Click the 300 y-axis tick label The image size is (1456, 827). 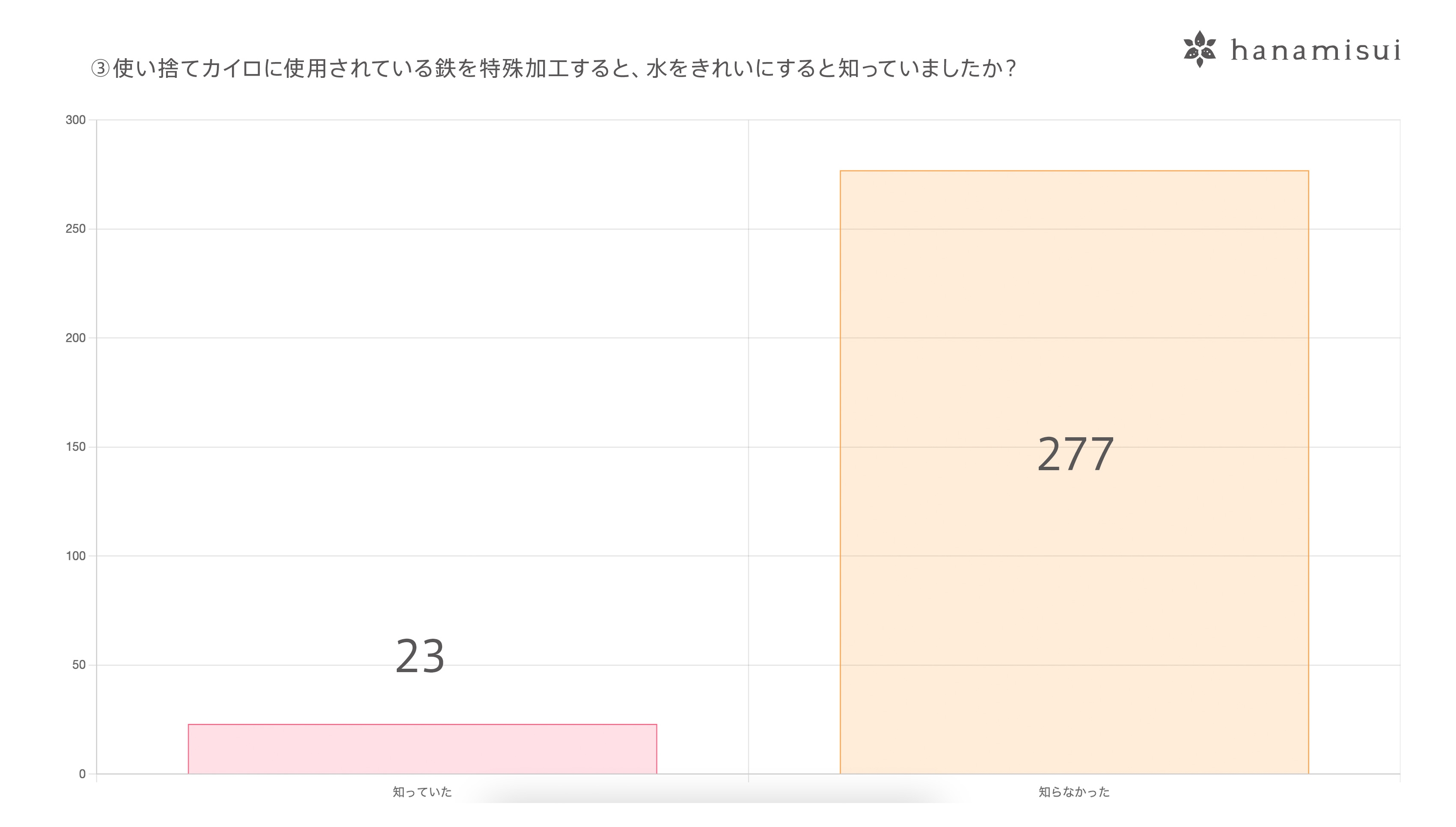[x=76, y=120]
